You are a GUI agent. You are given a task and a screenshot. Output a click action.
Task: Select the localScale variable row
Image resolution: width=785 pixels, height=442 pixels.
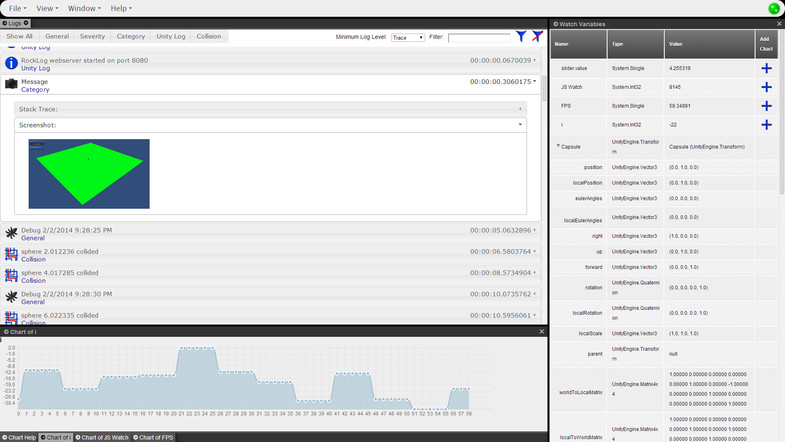coord(664,333)
